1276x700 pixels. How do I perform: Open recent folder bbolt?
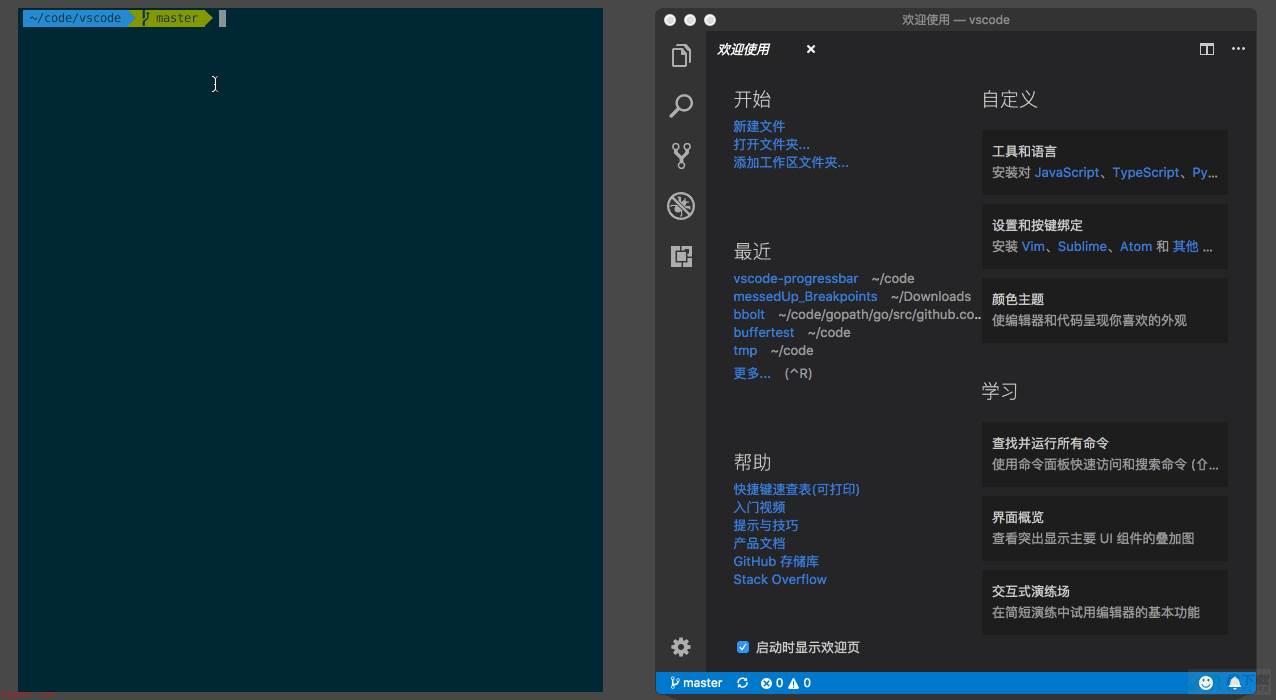[749, 314]
